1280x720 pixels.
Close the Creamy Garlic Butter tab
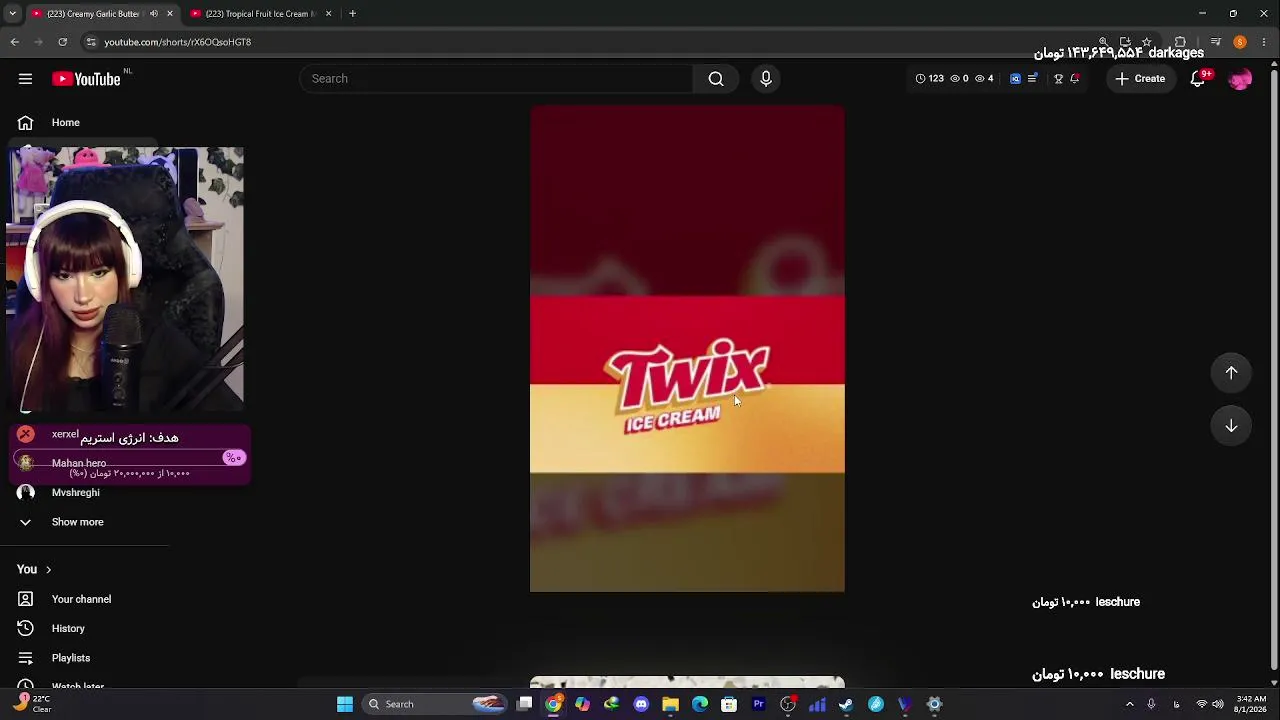[170, 14]
